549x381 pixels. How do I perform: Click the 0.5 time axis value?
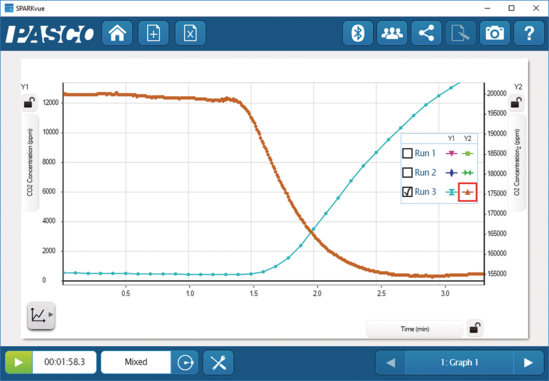click(126, 293)
